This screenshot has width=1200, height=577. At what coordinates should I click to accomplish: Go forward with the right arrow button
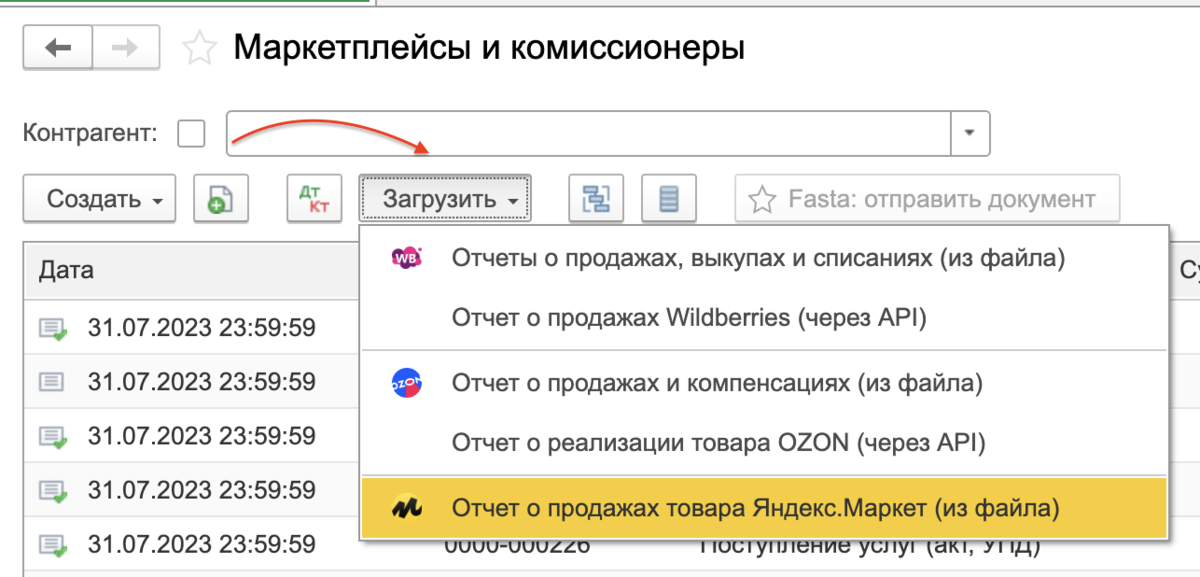pos(126,48)
